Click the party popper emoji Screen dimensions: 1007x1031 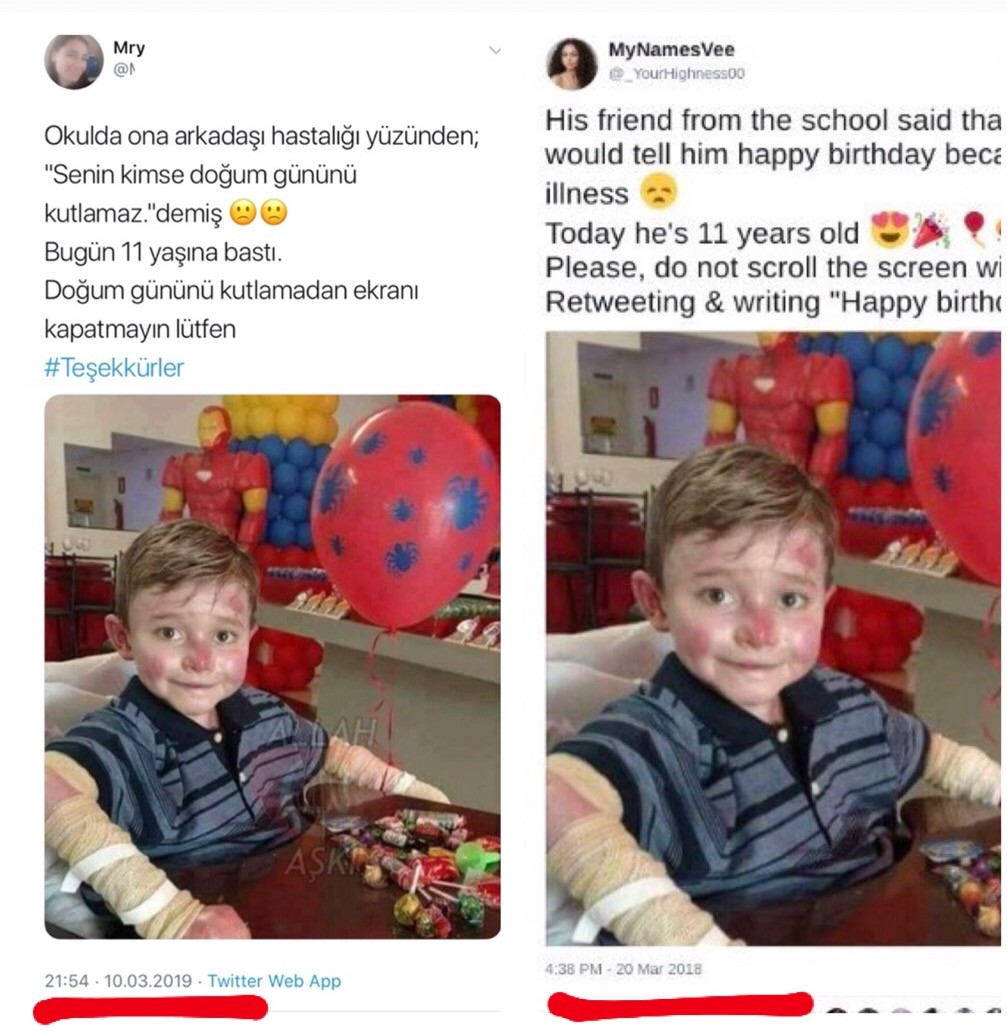click(932, 231)
